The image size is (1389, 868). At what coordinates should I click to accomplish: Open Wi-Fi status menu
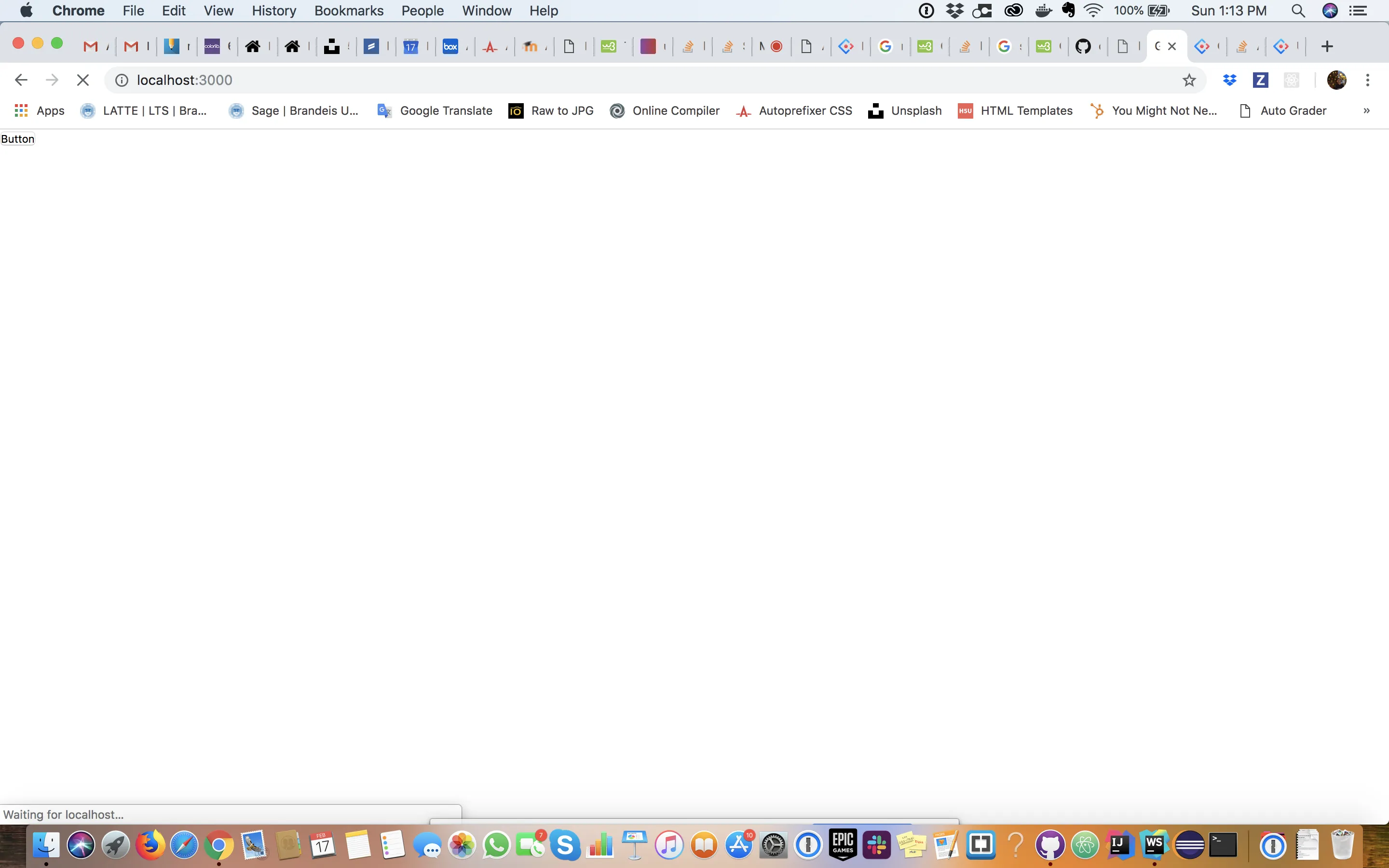1093,11
